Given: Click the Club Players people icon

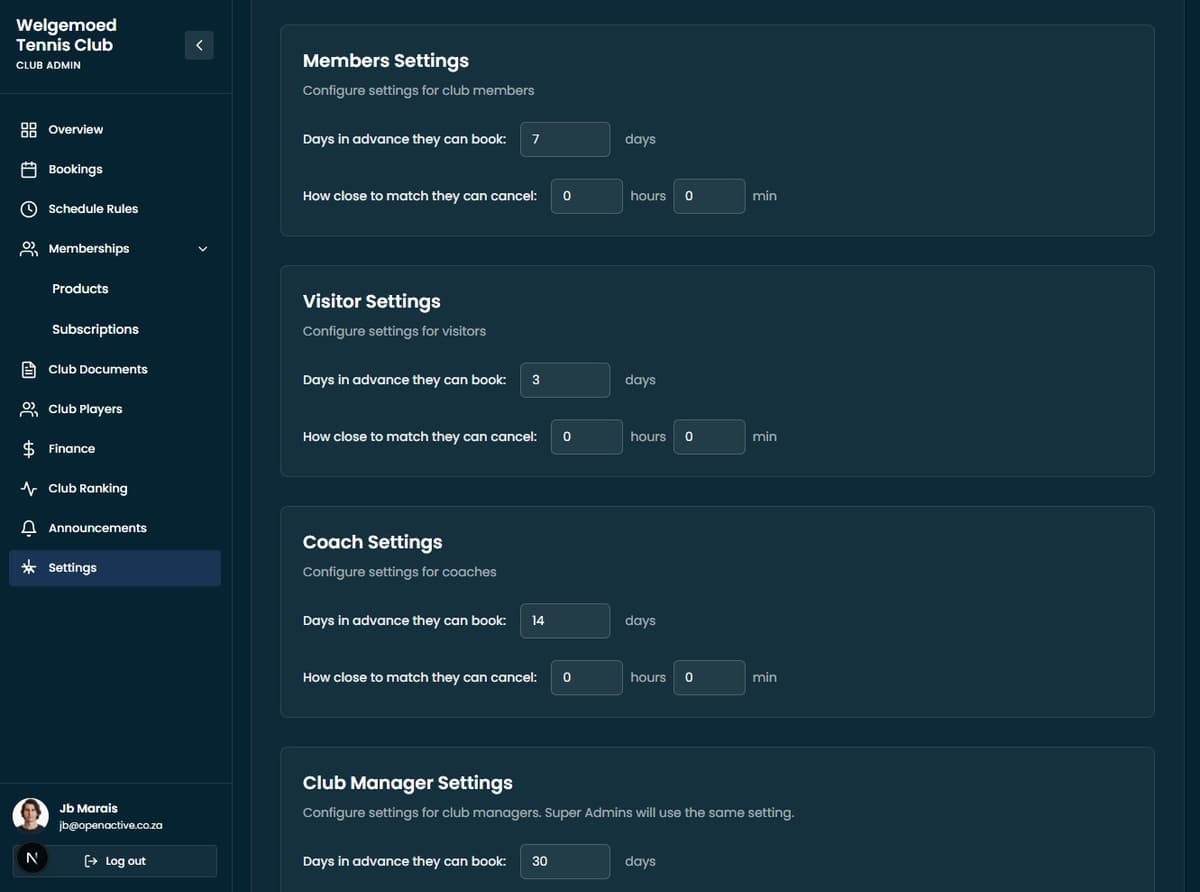Looking at the screenshot, I should pyautogui.click(x=29, y=409).
